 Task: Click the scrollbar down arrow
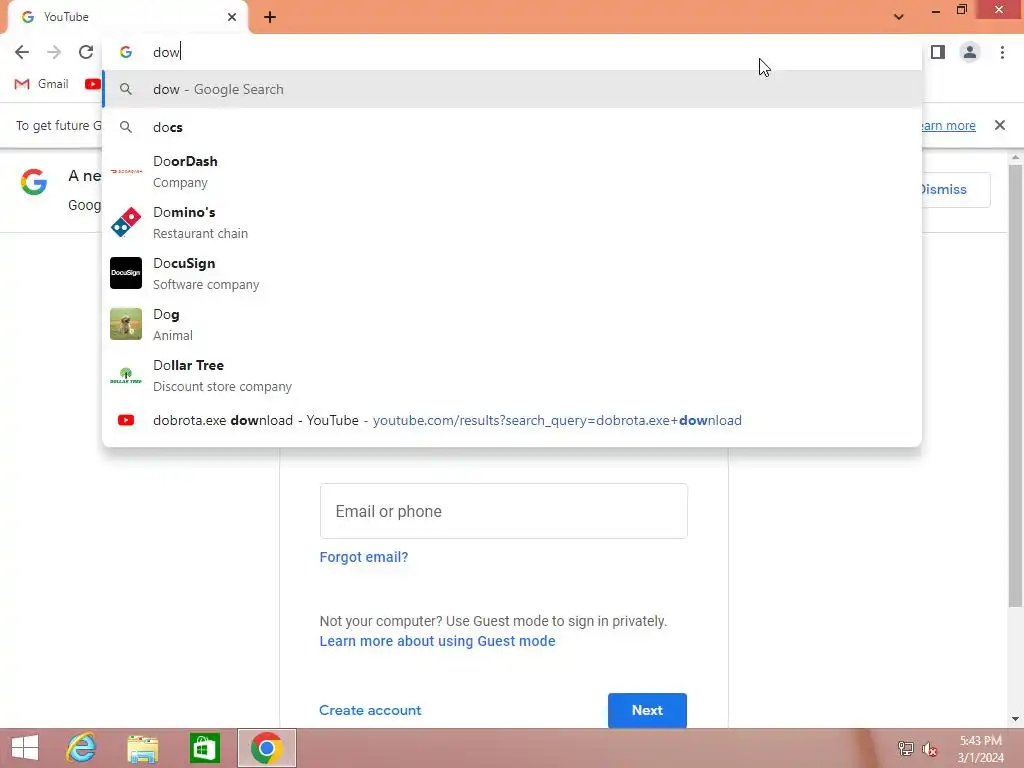pos(1016,719)
